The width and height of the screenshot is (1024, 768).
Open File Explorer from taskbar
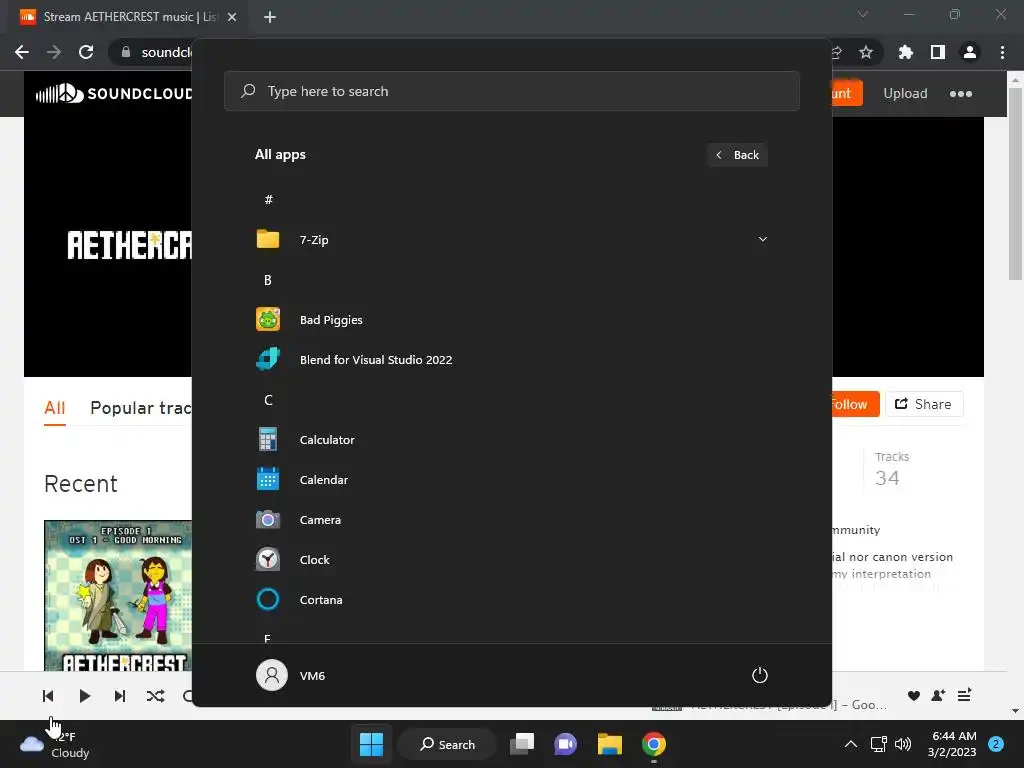609,744
